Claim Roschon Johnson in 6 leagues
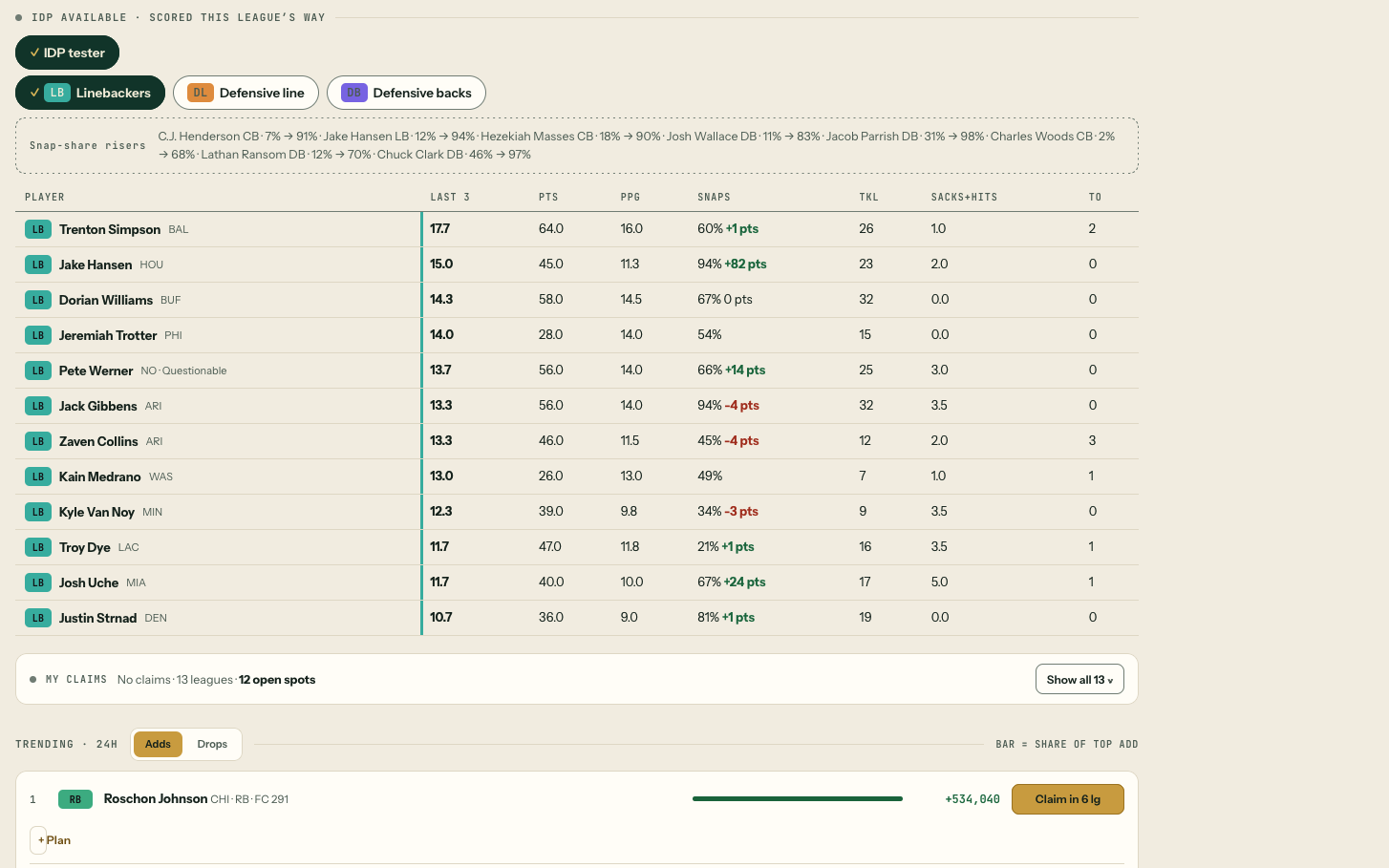Image resolution: width=1389 pixels, height=868 pixels. coord(1067,799)
